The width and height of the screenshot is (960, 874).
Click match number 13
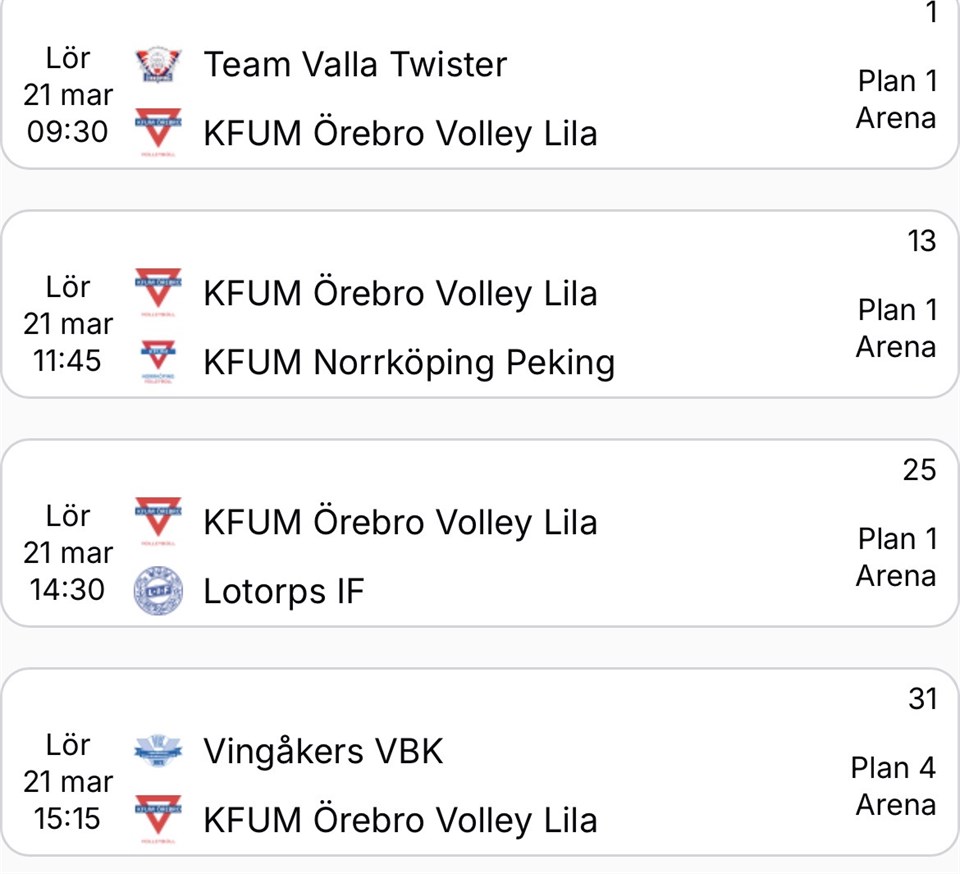(x=921, y=241)
